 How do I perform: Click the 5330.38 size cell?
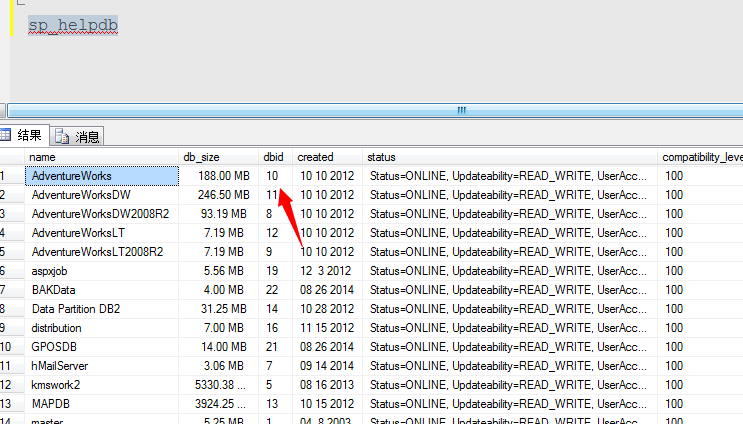pos(218,385)
